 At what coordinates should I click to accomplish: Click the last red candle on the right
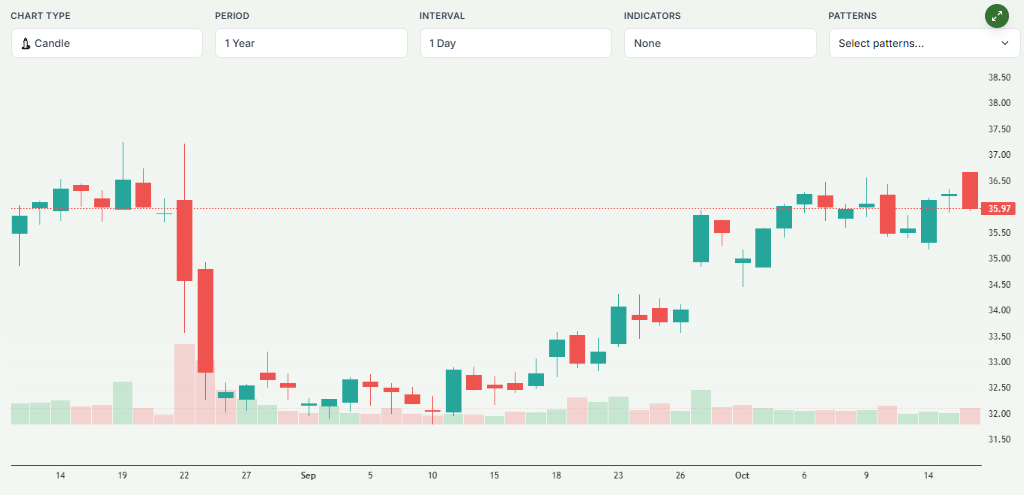pos(970,190)
